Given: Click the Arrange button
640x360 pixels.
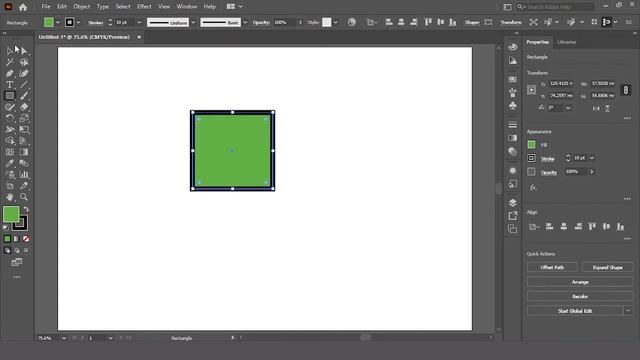Looking at the screenshot, I should [580, 282].
